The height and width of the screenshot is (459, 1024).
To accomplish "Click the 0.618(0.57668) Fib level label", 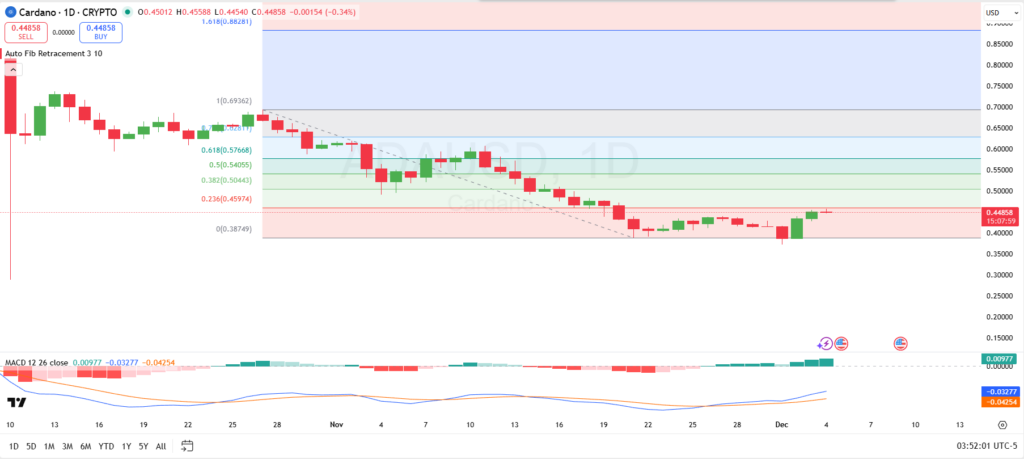I will click(x=227, y=150).
